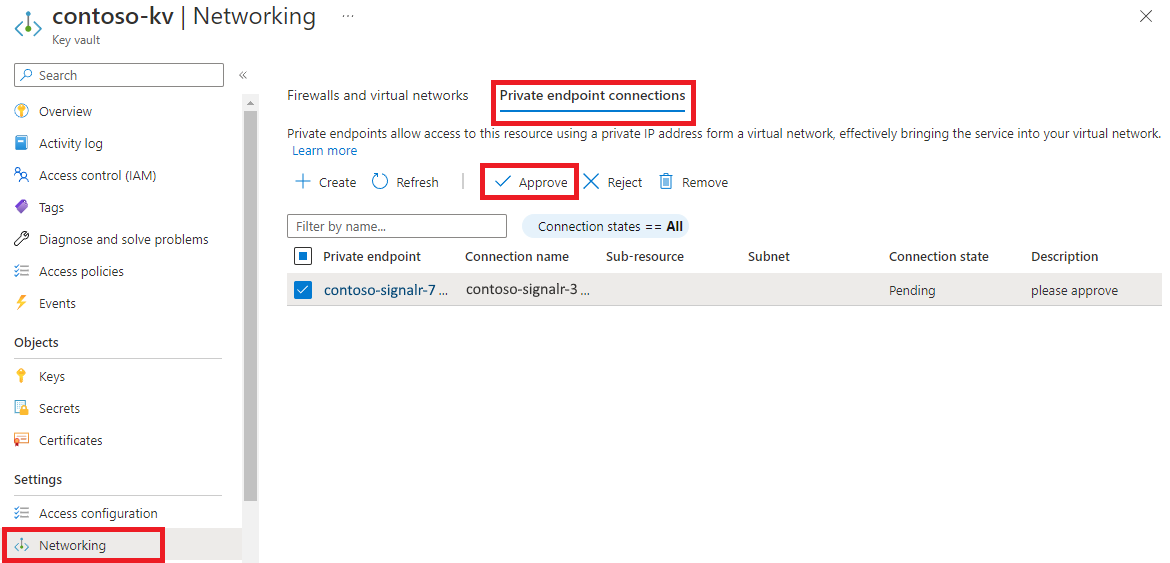Open Certificates under Objects
Screen dimensions: 1170x563
click(71, 441)
